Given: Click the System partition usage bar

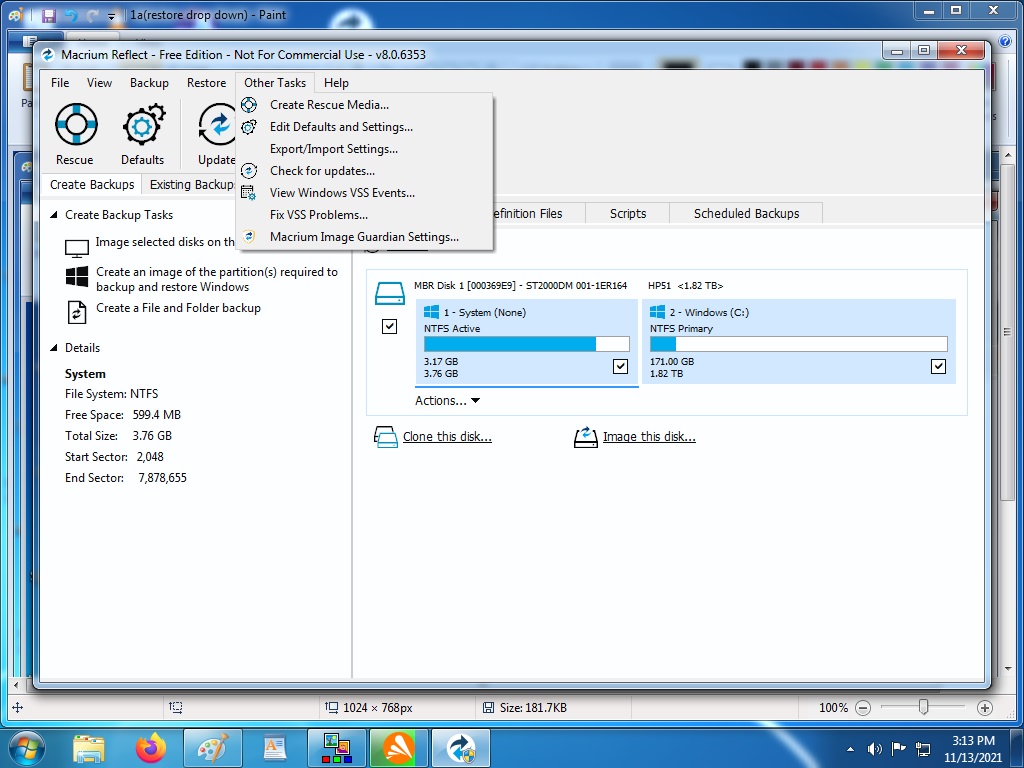Looking at the screenshot, I should coord(526,344).
